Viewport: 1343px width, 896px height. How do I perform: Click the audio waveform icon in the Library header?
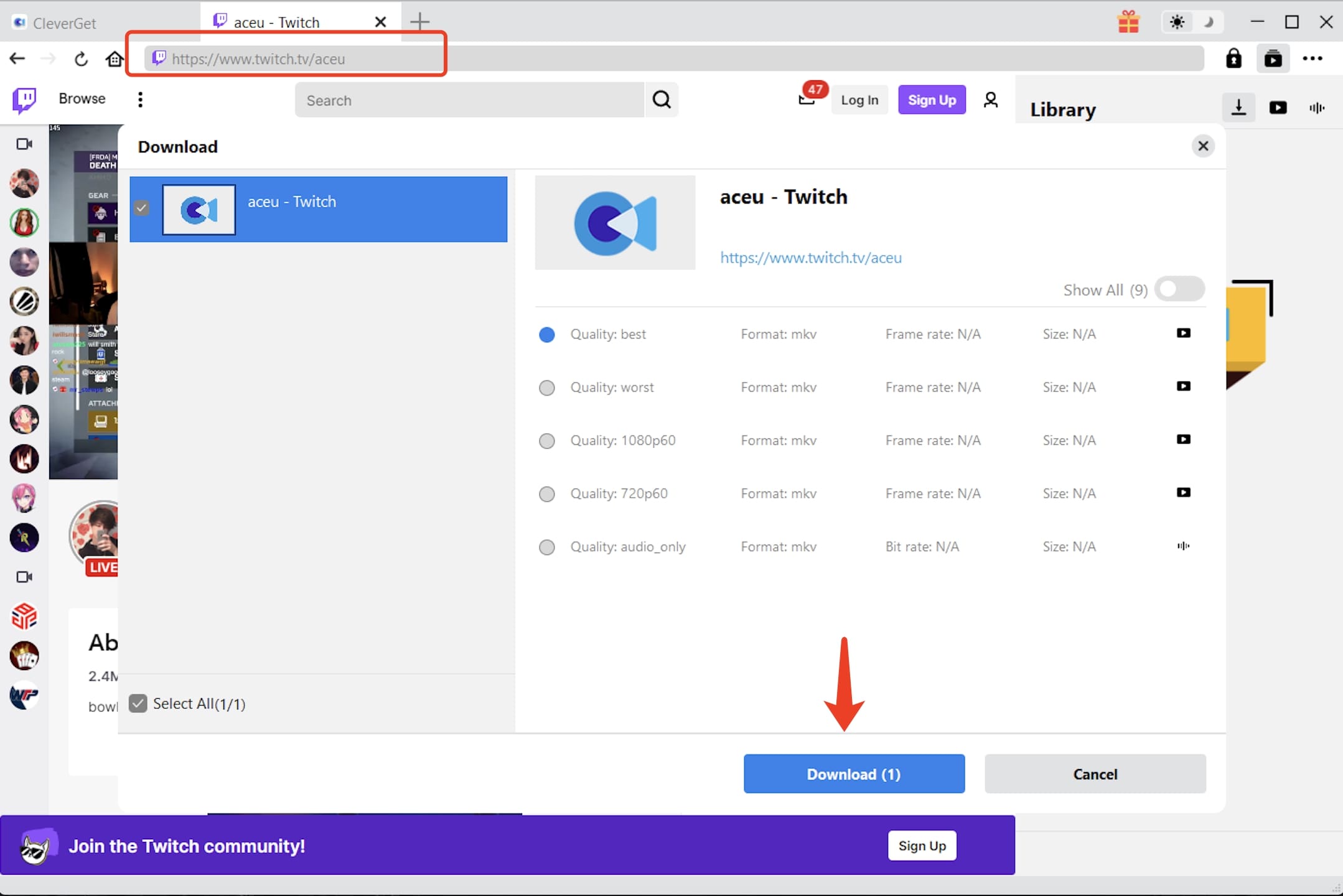coord(1317,107)
